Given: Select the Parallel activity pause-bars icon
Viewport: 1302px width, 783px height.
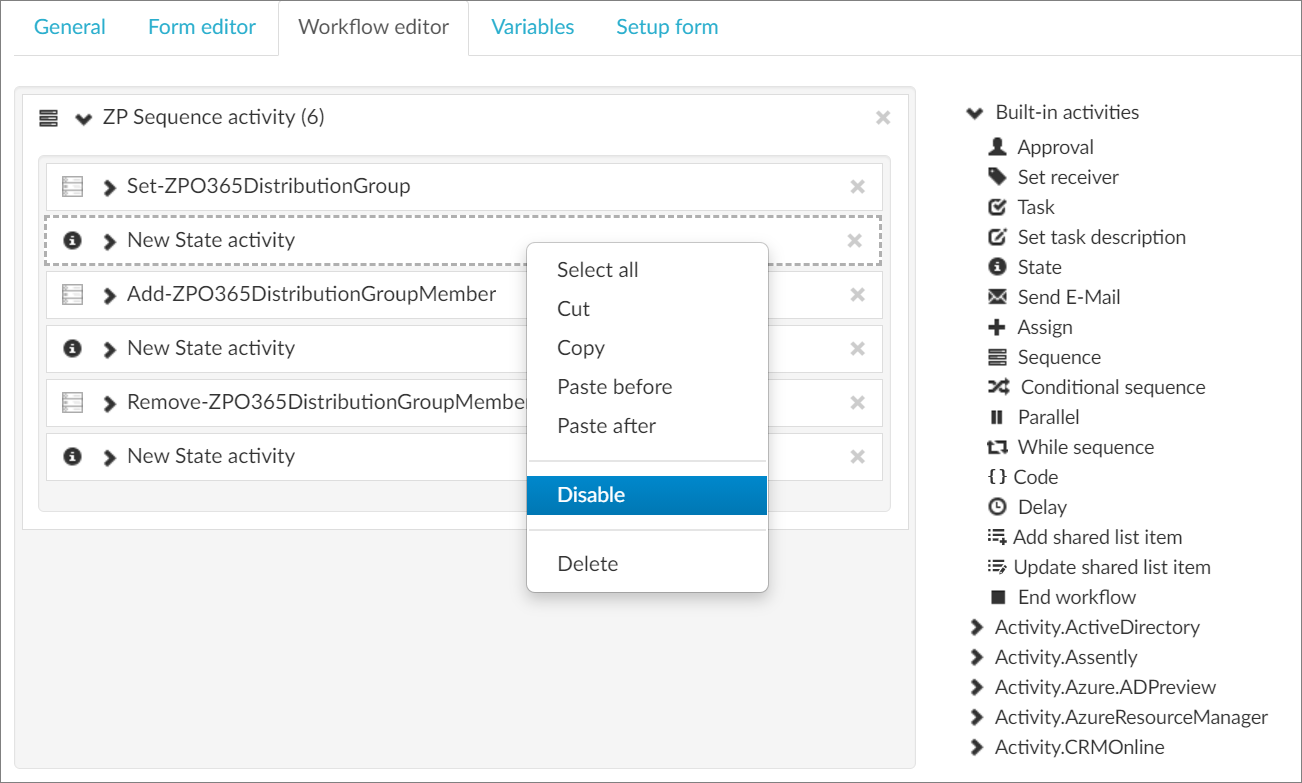Looking at the screenshot, I should click(x=996, y=417).
